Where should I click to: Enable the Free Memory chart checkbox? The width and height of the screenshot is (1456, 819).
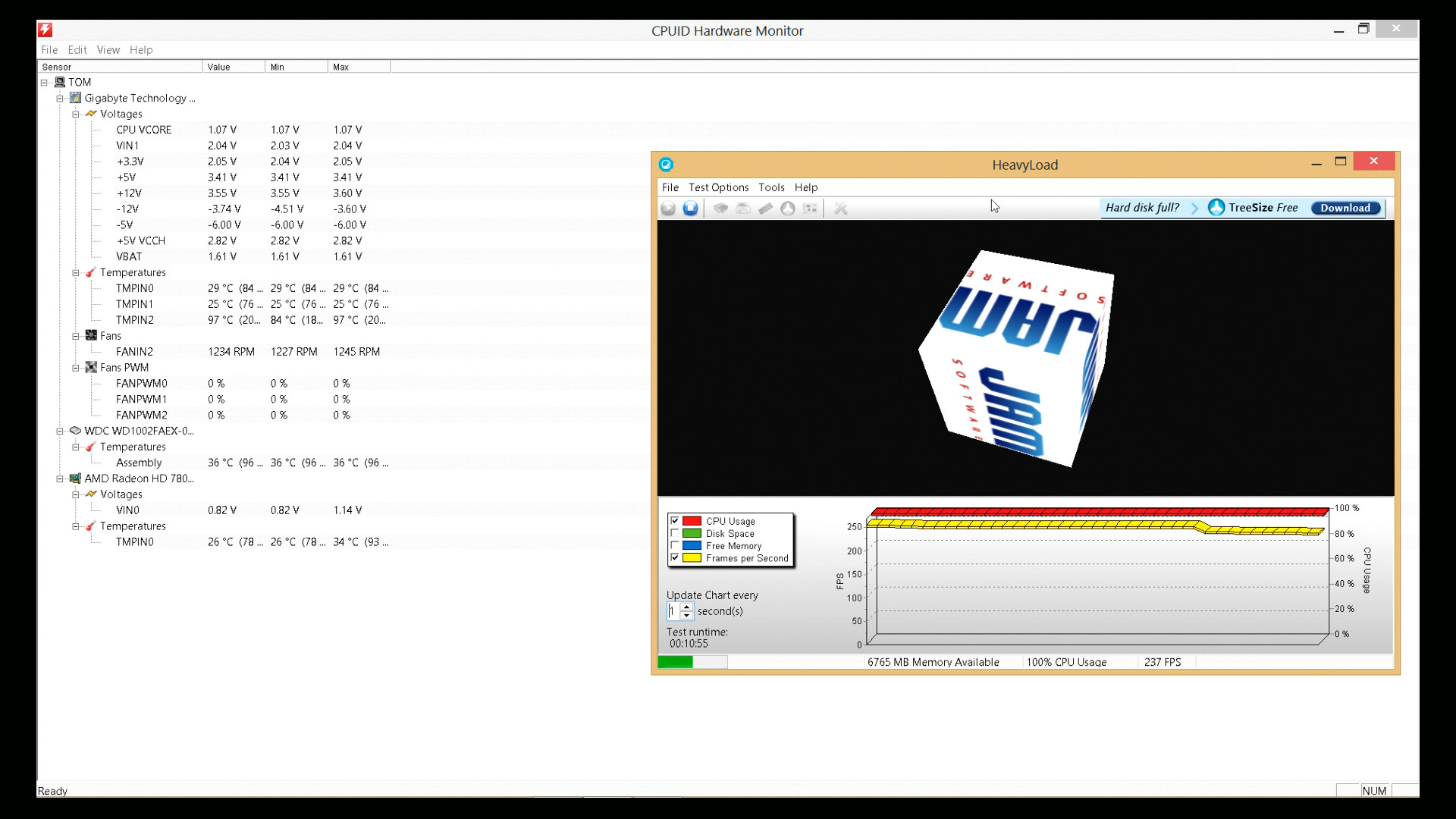674,545
